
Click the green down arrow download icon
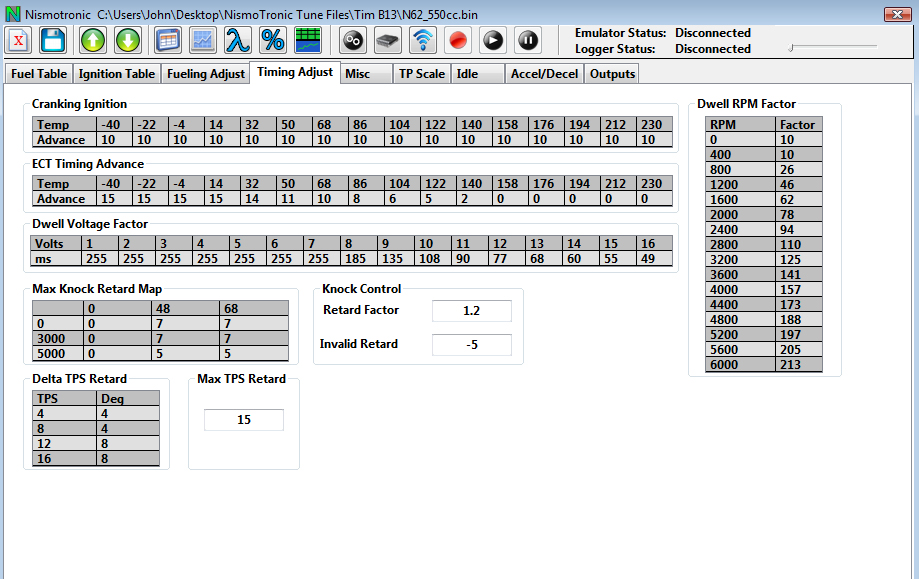point(128,40)
